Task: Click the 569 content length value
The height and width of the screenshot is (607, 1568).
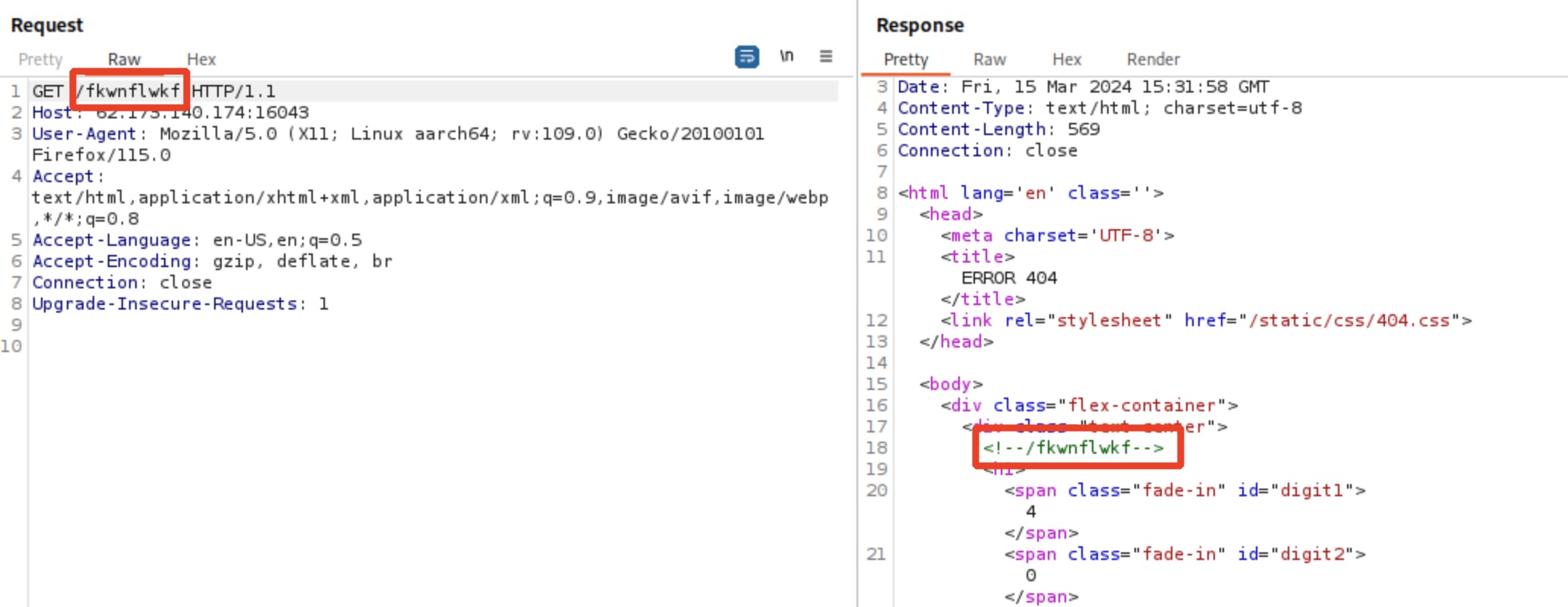Action: tap(1084, 129)
